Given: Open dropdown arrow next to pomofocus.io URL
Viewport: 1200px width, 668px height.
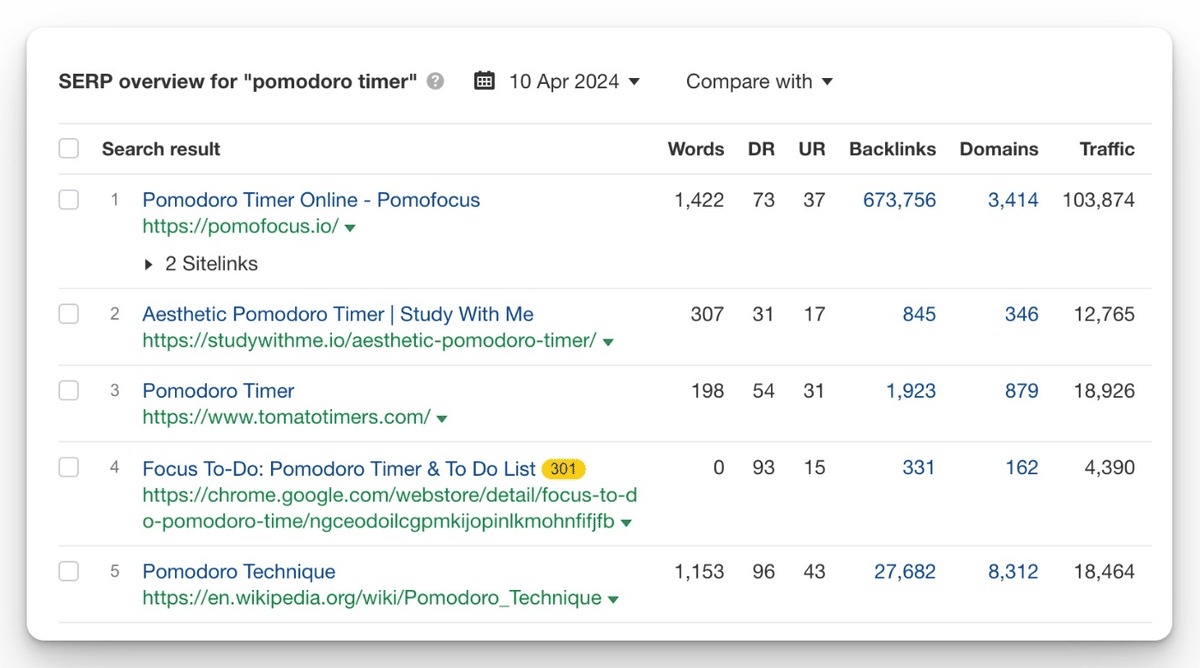Looking at the screenshot, I should [350, 228].
